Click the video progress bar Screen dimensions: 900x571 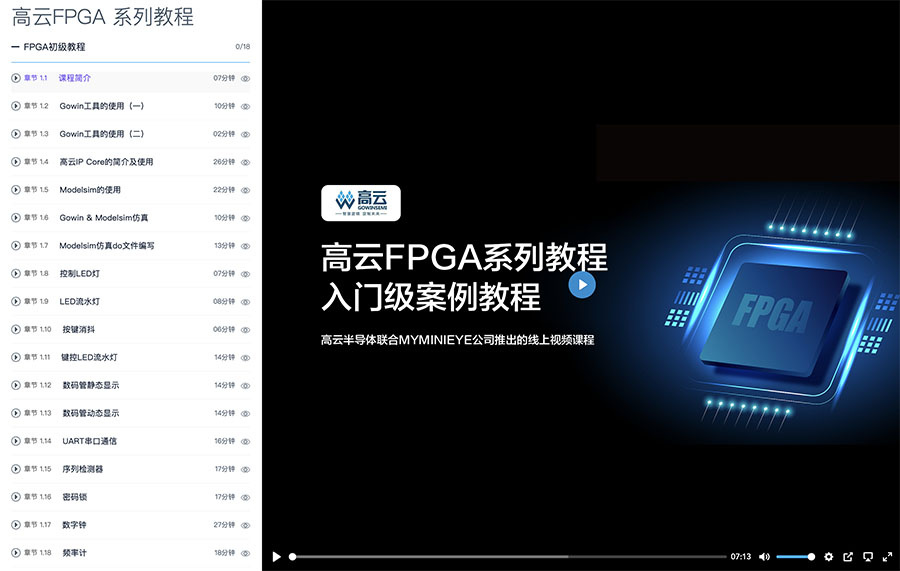point(508,557)
